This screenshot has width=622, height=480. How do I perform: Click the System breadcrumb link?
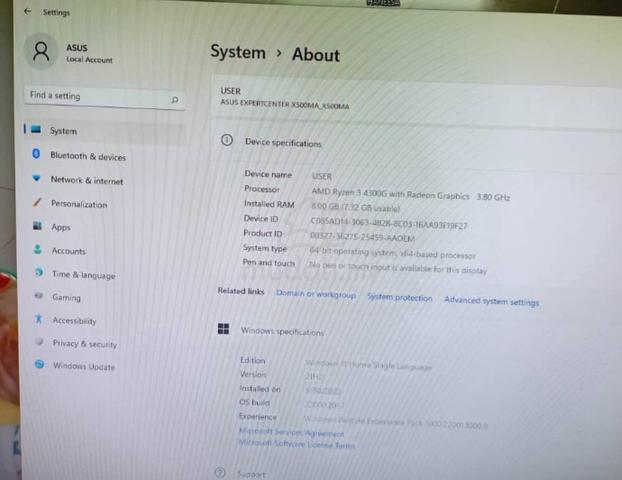click(238, 52)
